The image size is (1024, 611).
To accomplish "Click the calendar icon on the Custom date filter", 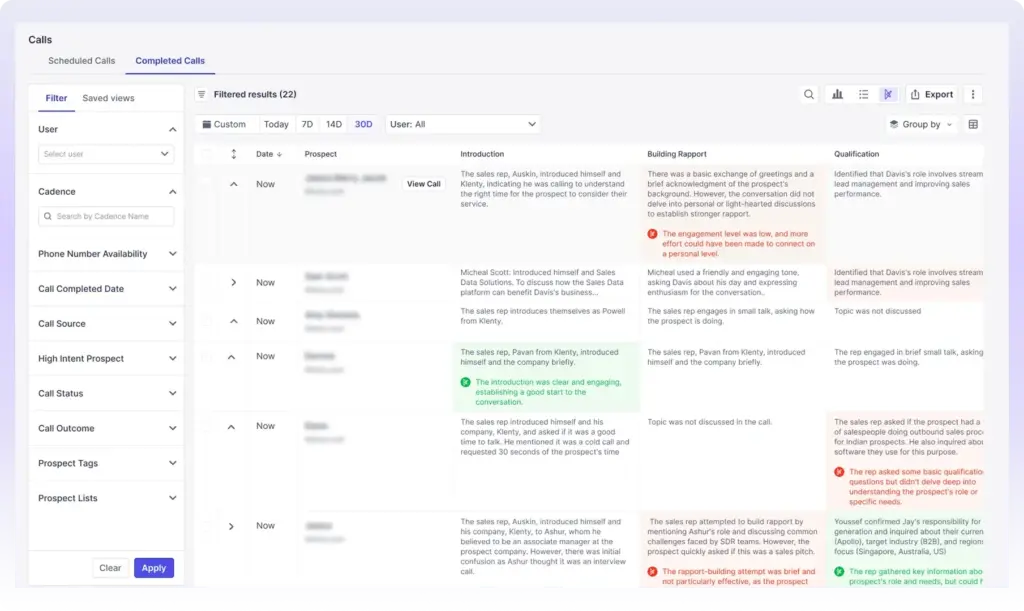I will (206, 124).
